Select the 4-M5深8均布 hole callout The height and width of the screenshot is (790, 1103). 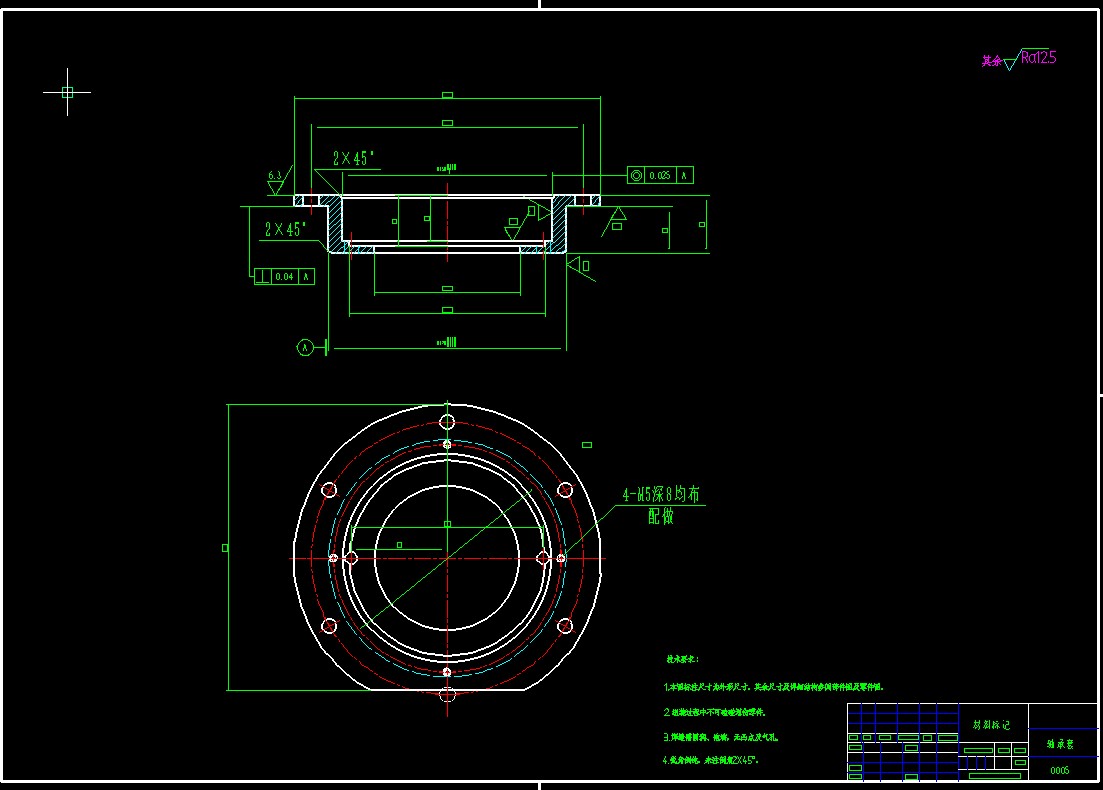pyautogui.click(x=661, y=495)
